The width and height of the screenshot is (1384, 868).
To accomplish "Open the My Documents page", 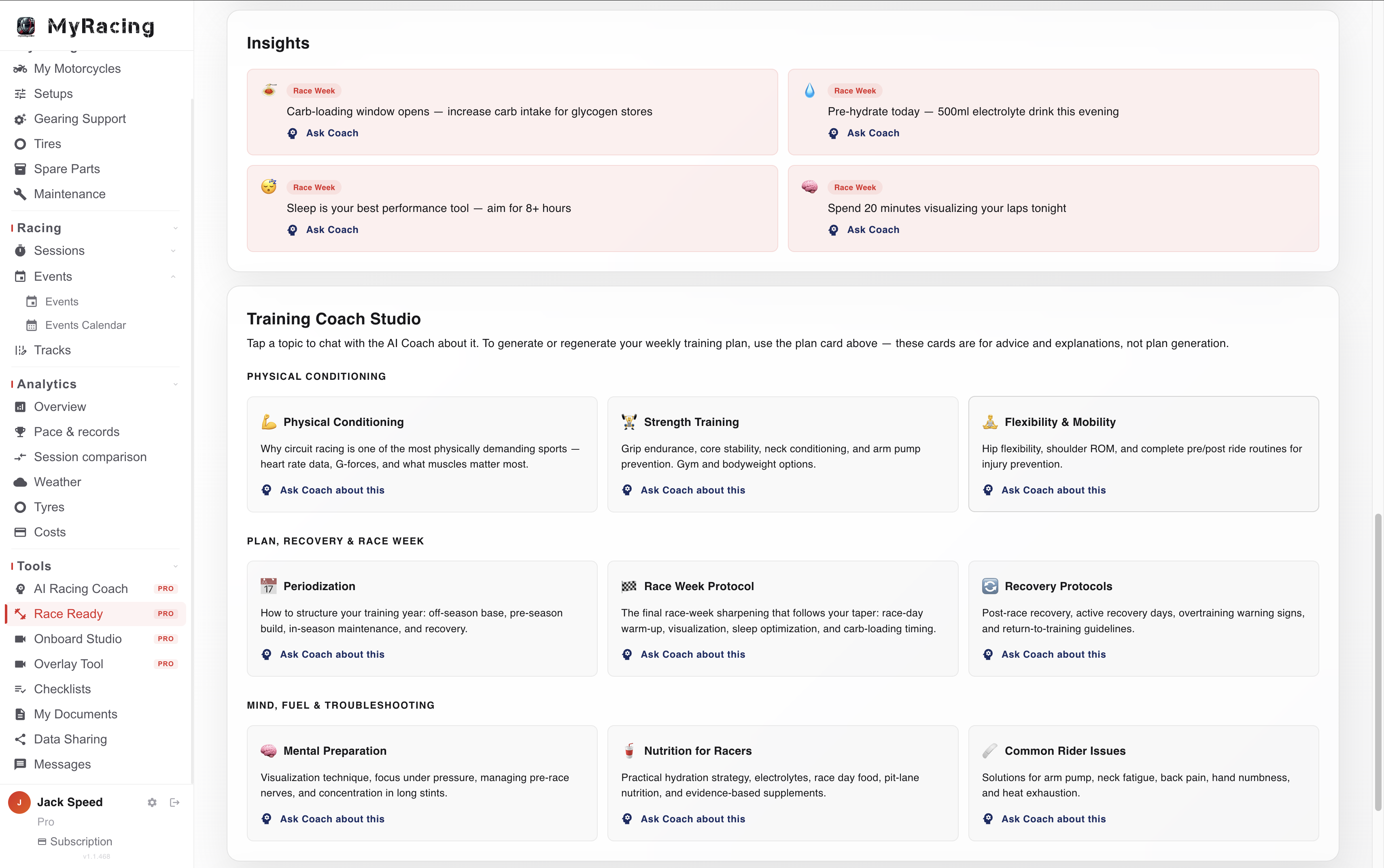I will [75, 714].
